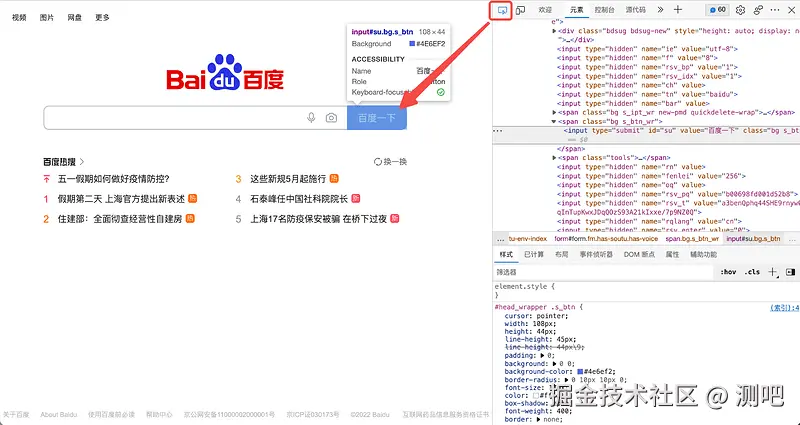The height and width of the screenshot is (425, 800).
Task: Switch to the 欢迎 tab
Action: [545, 10]
